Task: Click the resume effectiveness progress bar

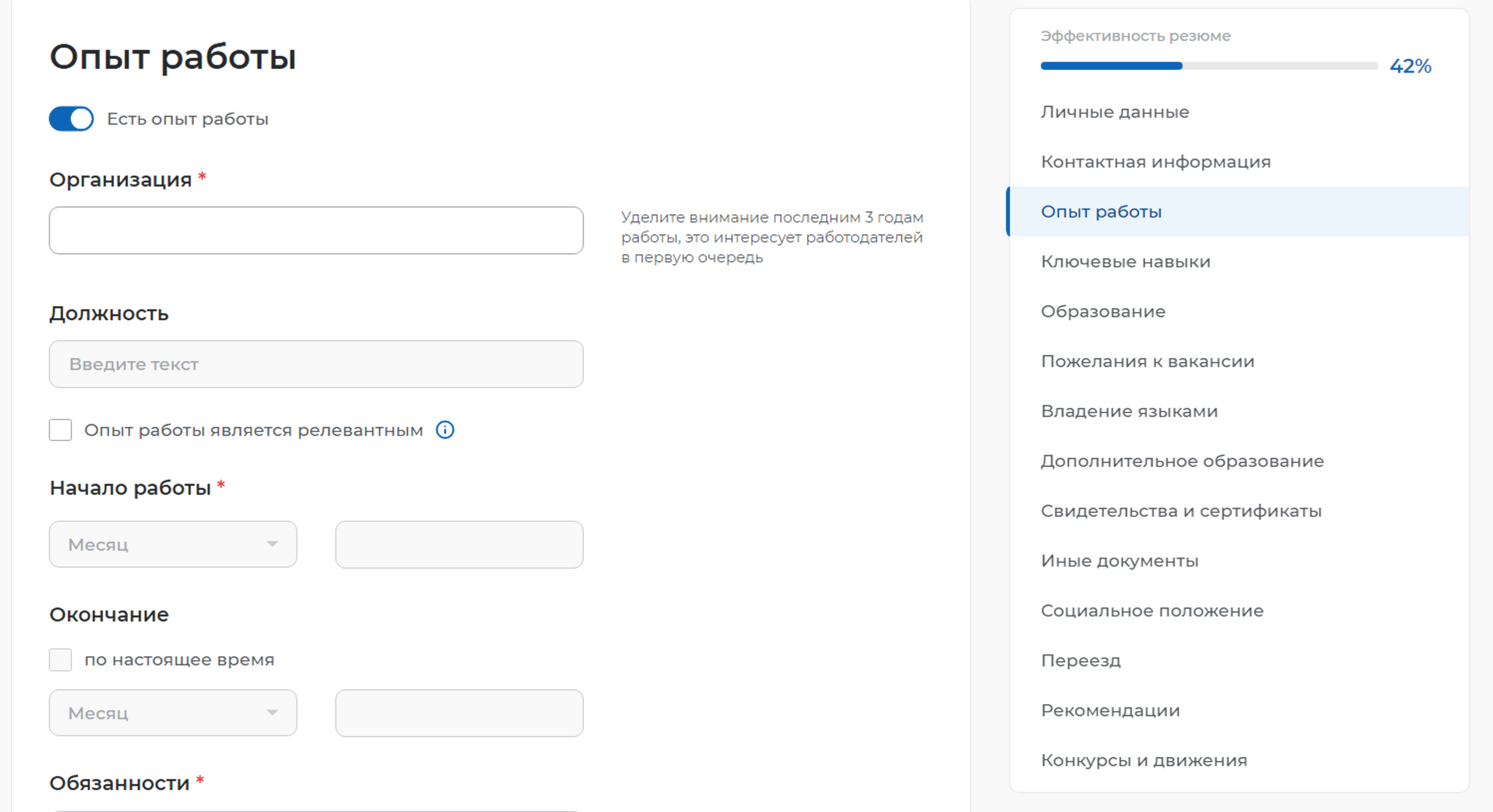Action: (x=1209, y=66)
